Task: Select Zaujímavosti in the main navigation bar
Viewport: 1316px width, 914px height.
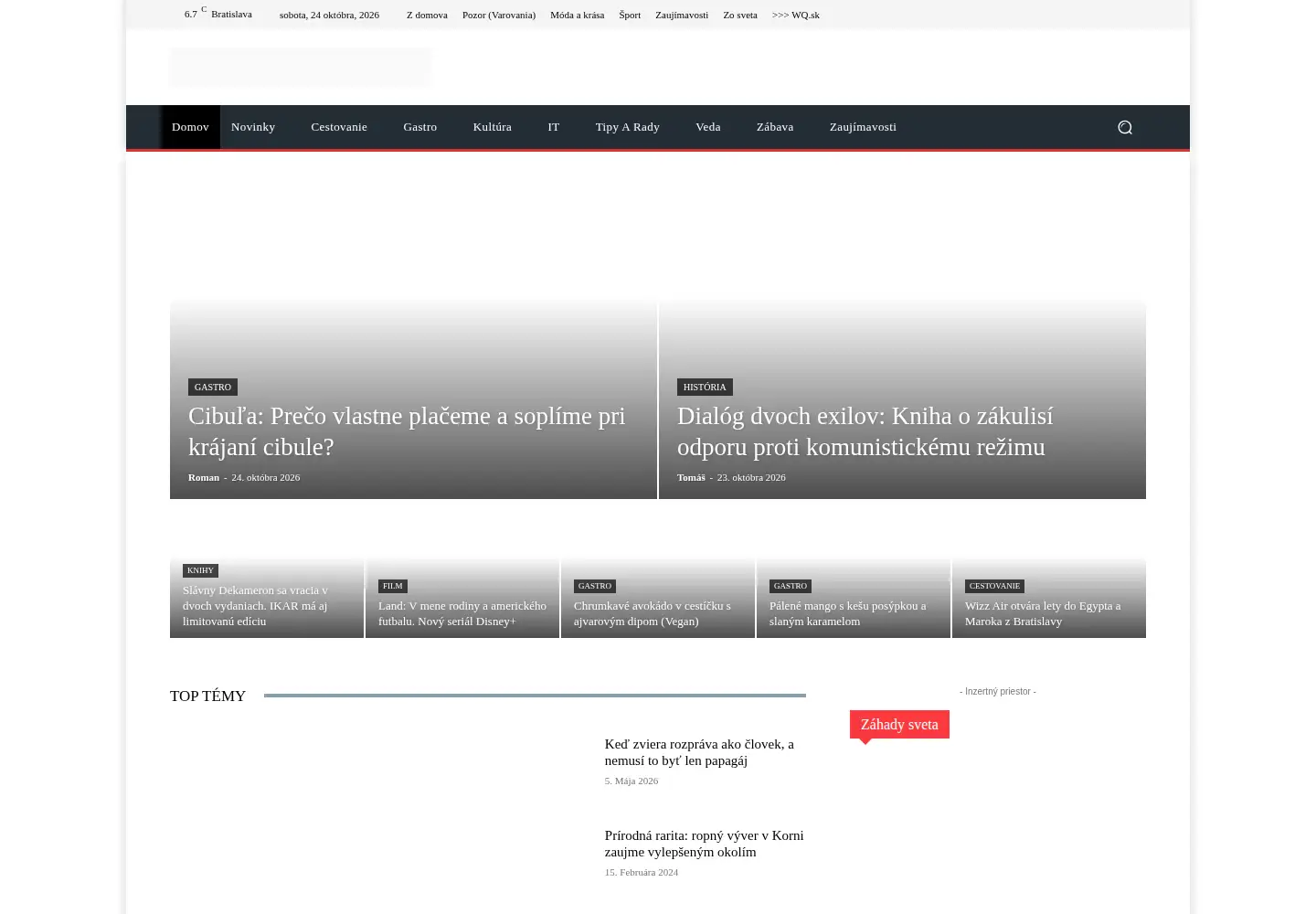Action: [863, 127]
